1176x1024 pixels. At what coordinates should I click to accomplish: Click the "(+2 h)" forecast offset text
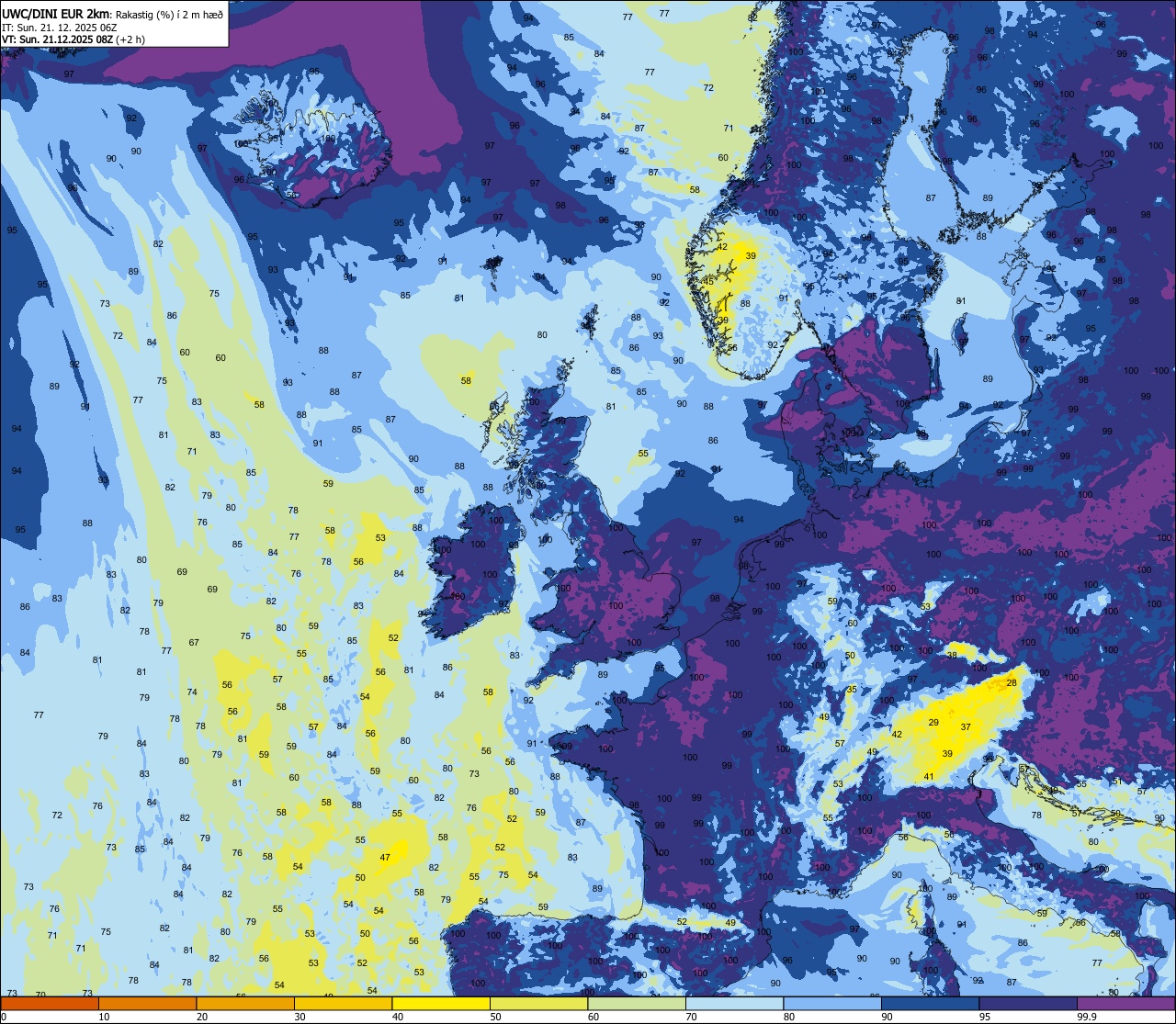pyautogui.click(x=130, y=39)
